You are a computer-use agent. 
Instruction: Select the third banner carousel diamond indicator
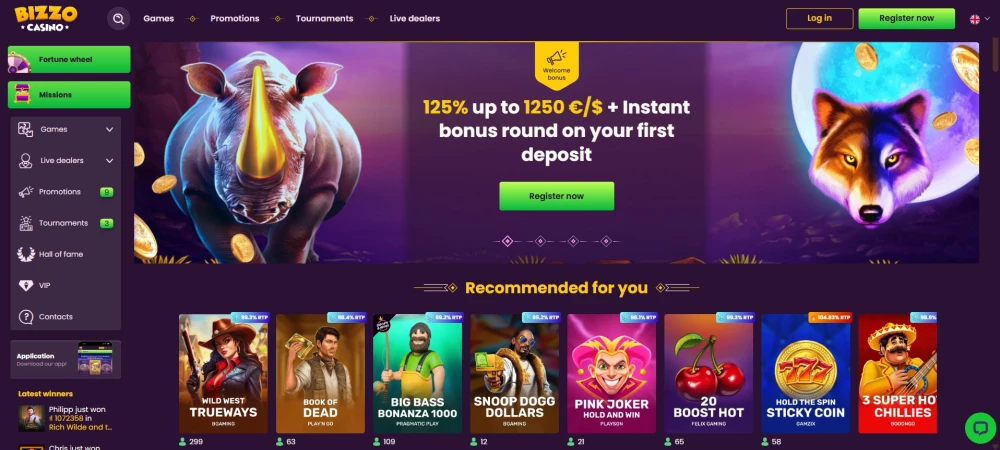point(573,241)
